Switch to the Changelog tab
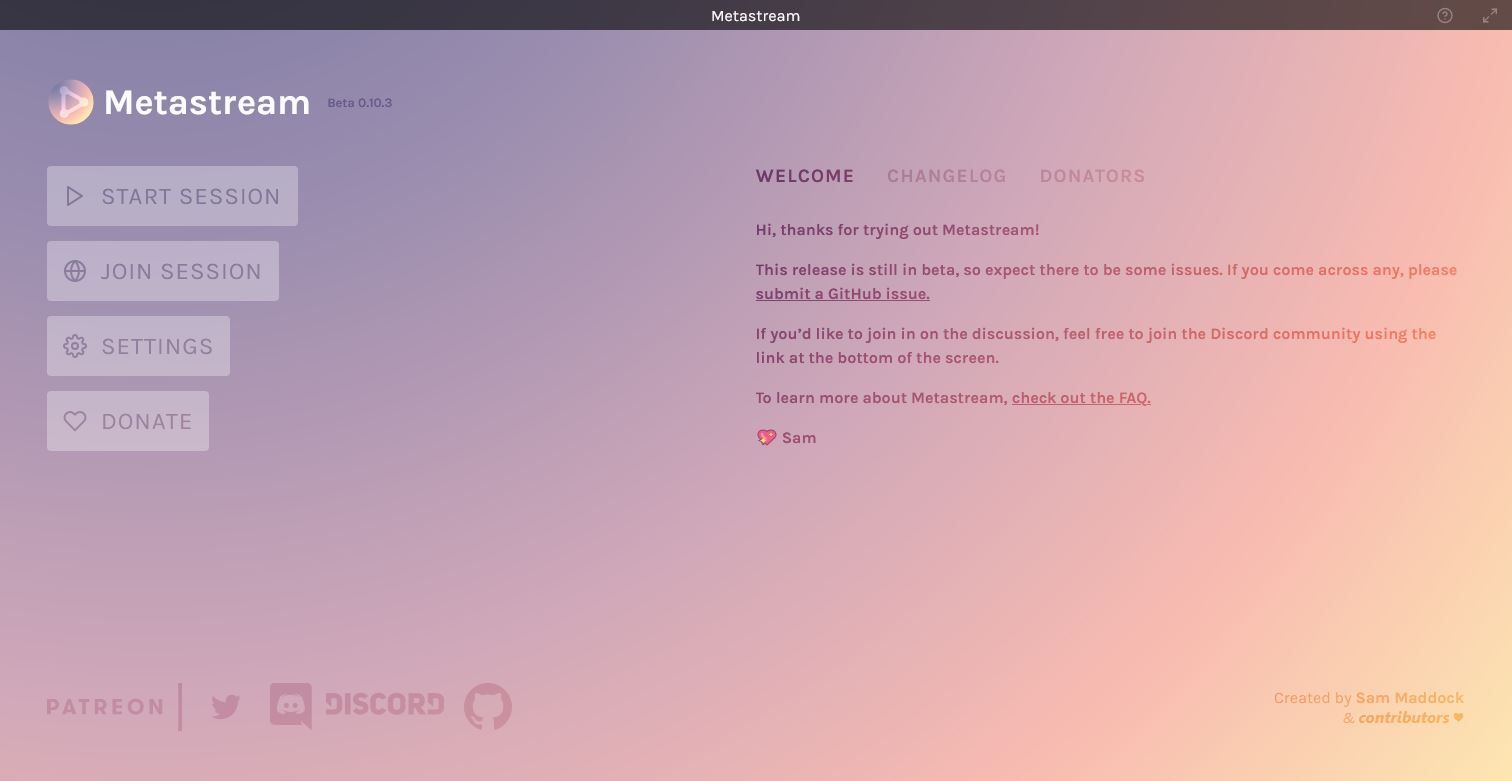The height and width of the screenshot is (781, 1512). [x=947, y=176]
